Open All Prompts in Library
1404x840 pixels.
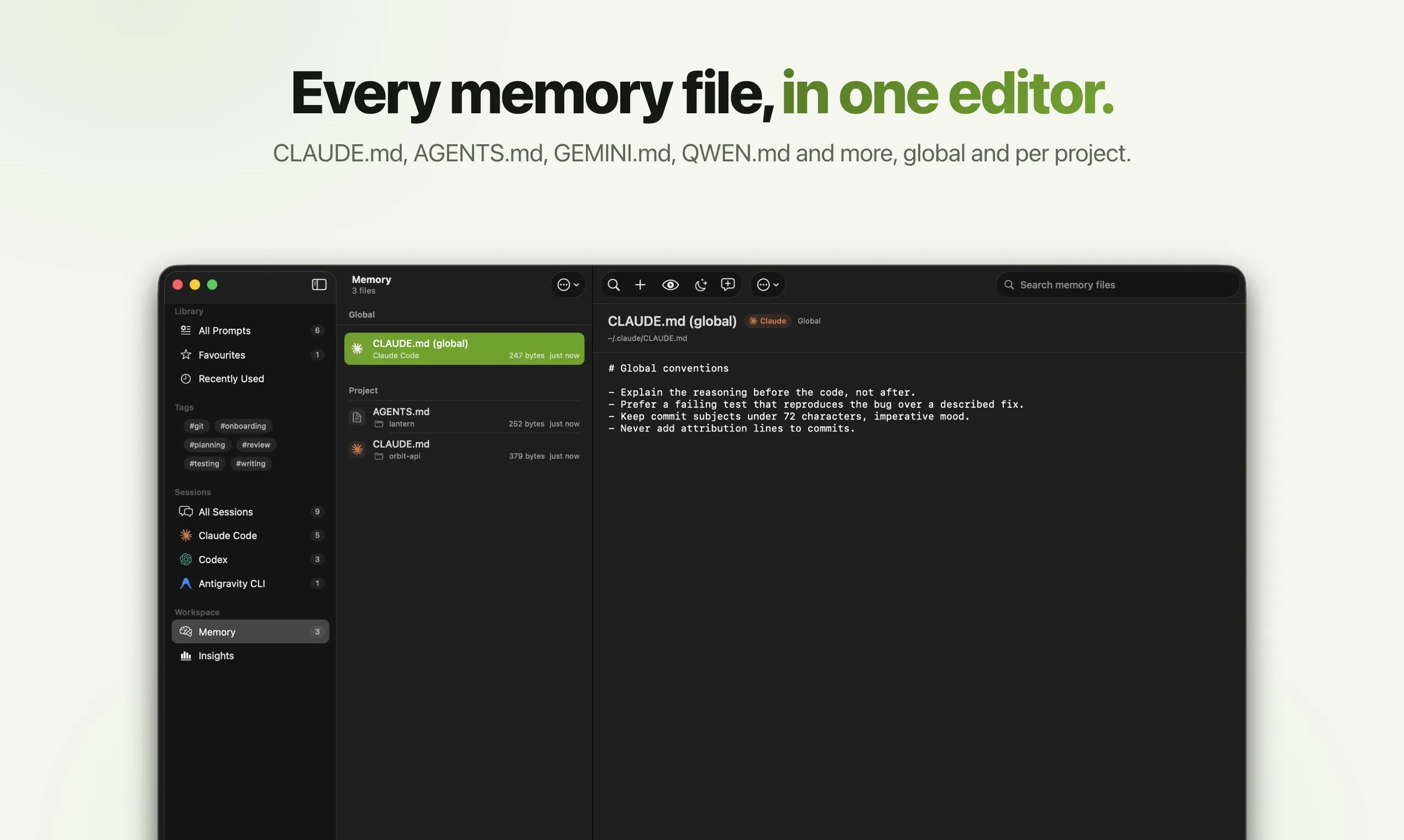tap(250, 330)
